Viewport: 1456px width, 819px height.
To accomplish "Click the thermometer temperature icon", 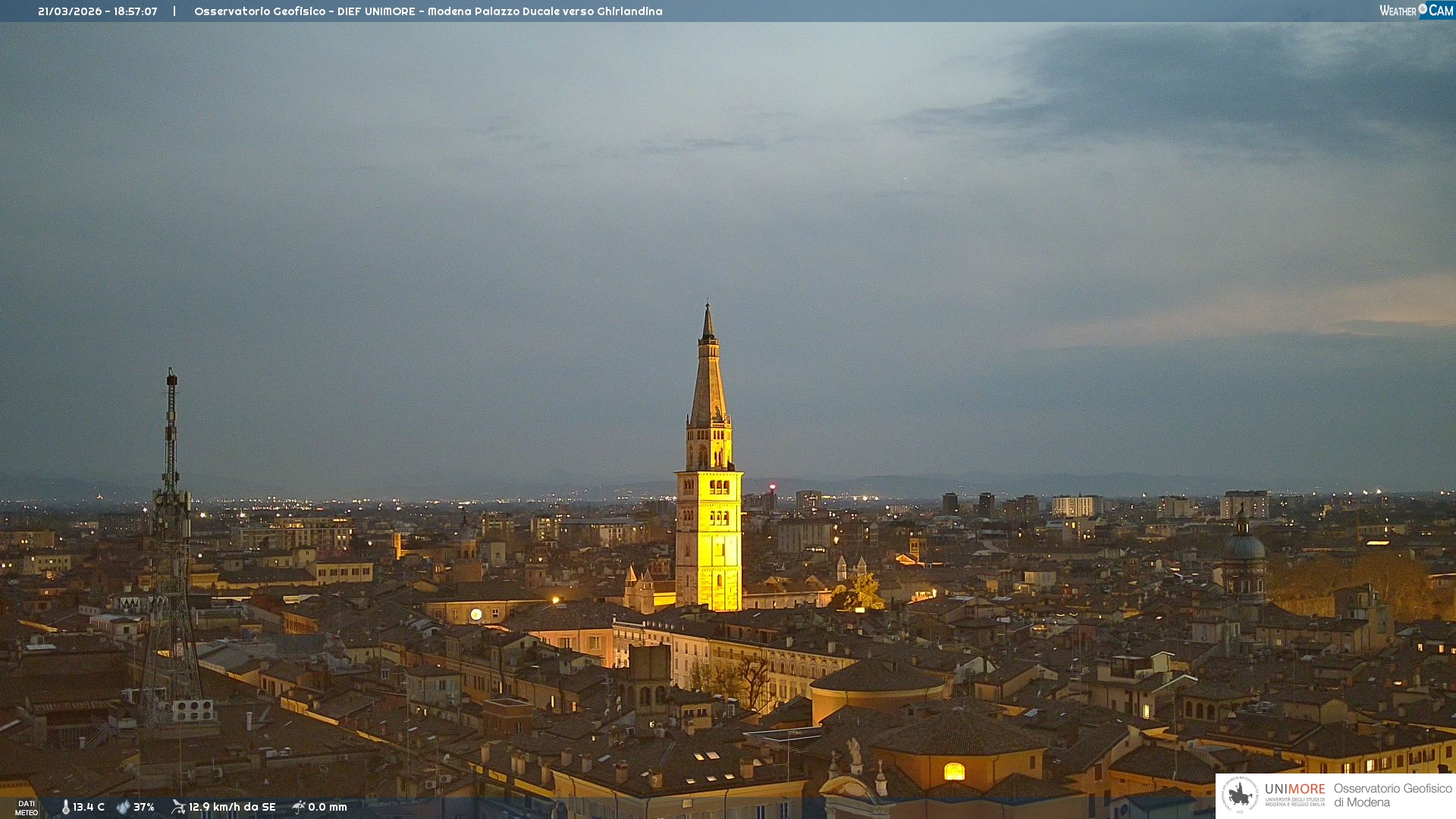I will [x=65, y=807].
